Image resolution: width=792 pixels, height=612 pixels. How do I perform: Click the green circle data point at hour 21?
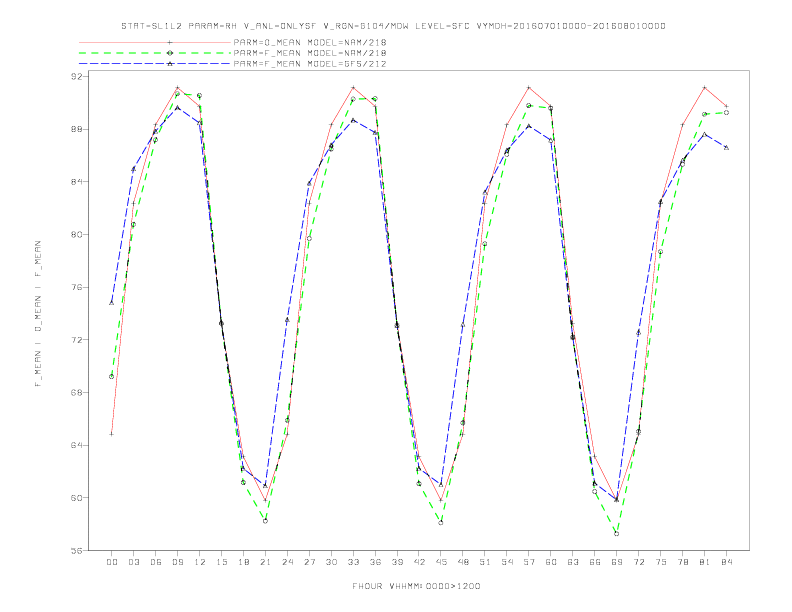(x=265, y=521)
